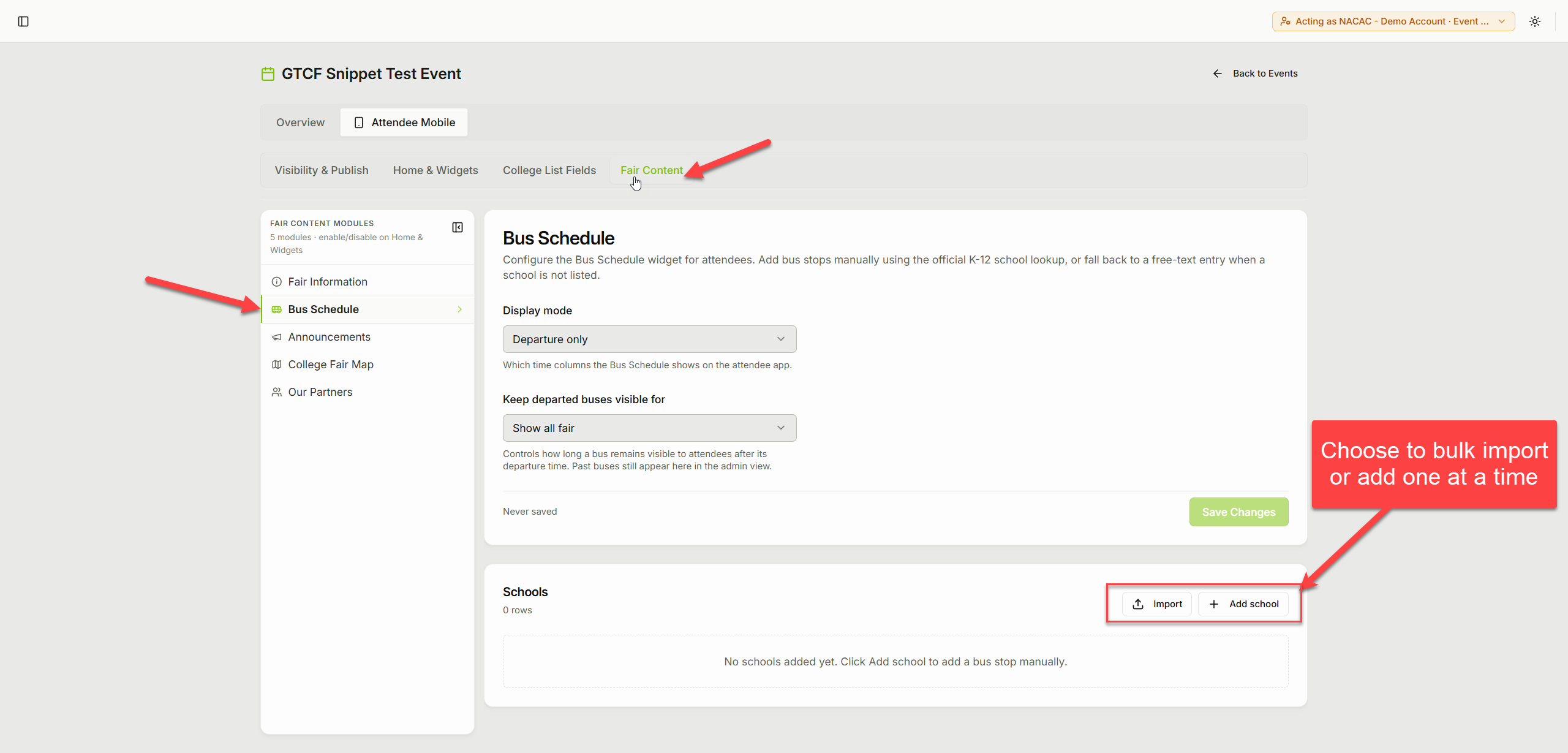
Task: Open the Fair Information module
Action: click(x=367, y=282)
